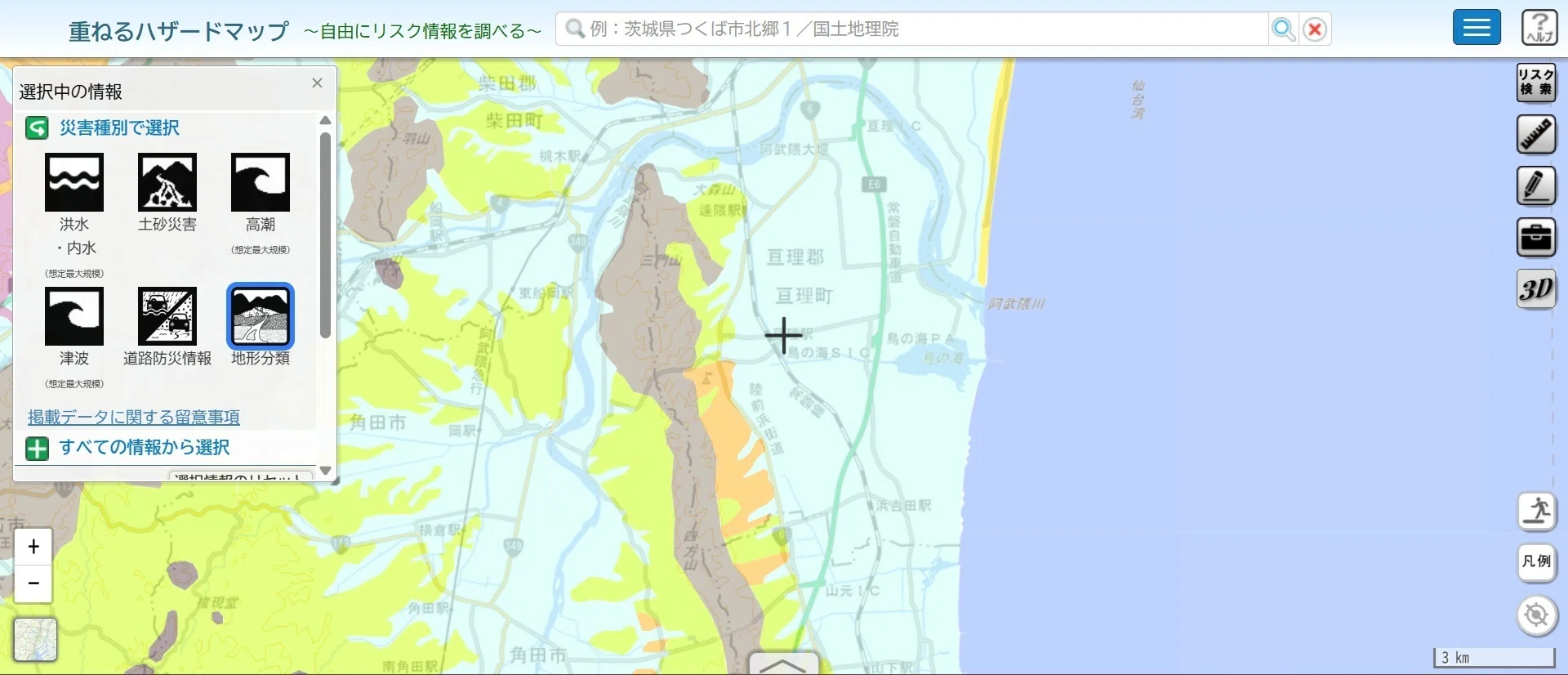This screenshot has width=1568, height=675.
Task: Close the 選択中の情報 panel
Action: click(x=318, y=83)
